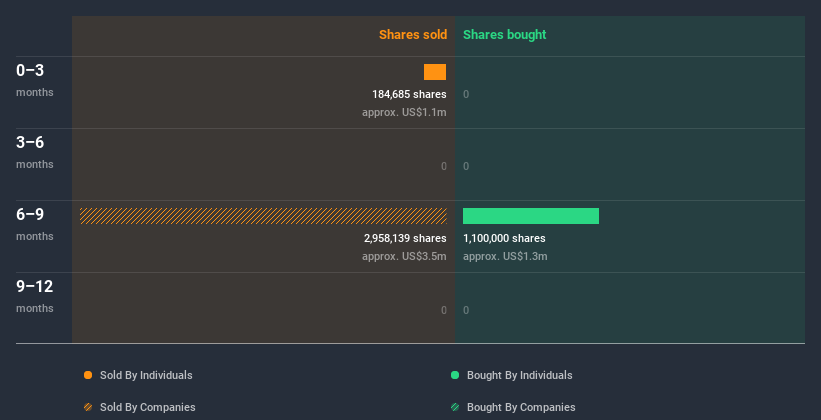Image resolution: width=821 pixels, height=420 pixels.
Task: Click the orange Sold By Individuals legend dot
Action: (x=88, y=375)
